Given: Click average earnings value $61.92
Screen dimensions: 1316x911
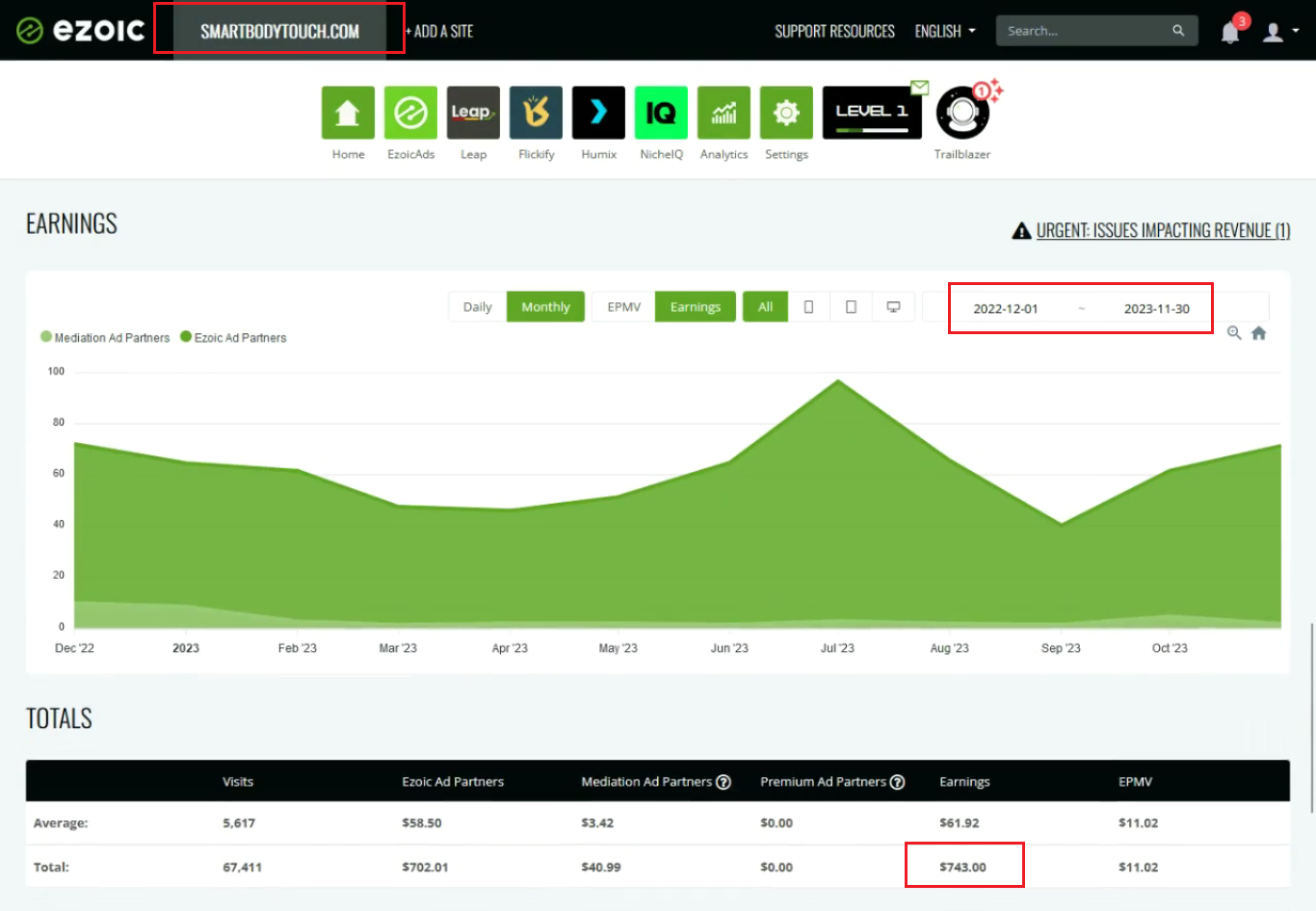Looking at the screenshot, I should point(959,823).
